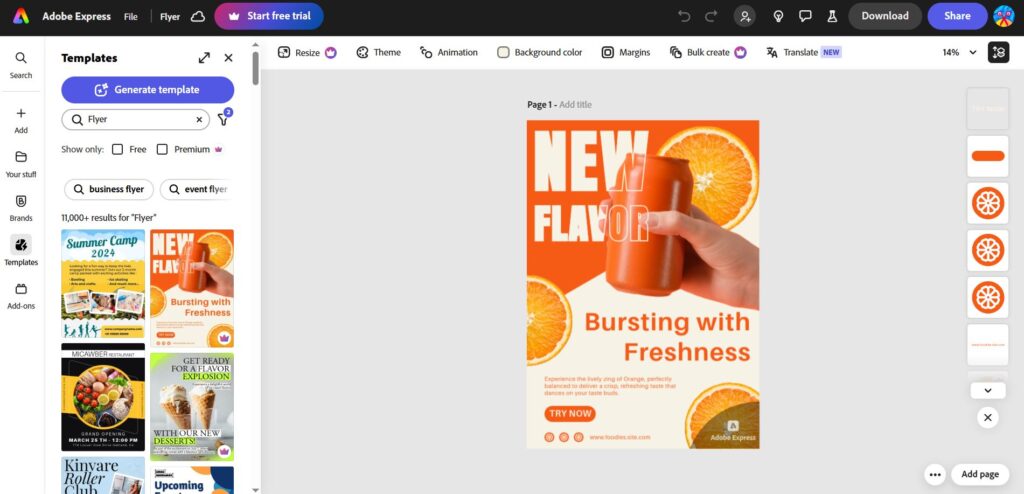
Task: Undo the last action
Action: pos(684,16)
